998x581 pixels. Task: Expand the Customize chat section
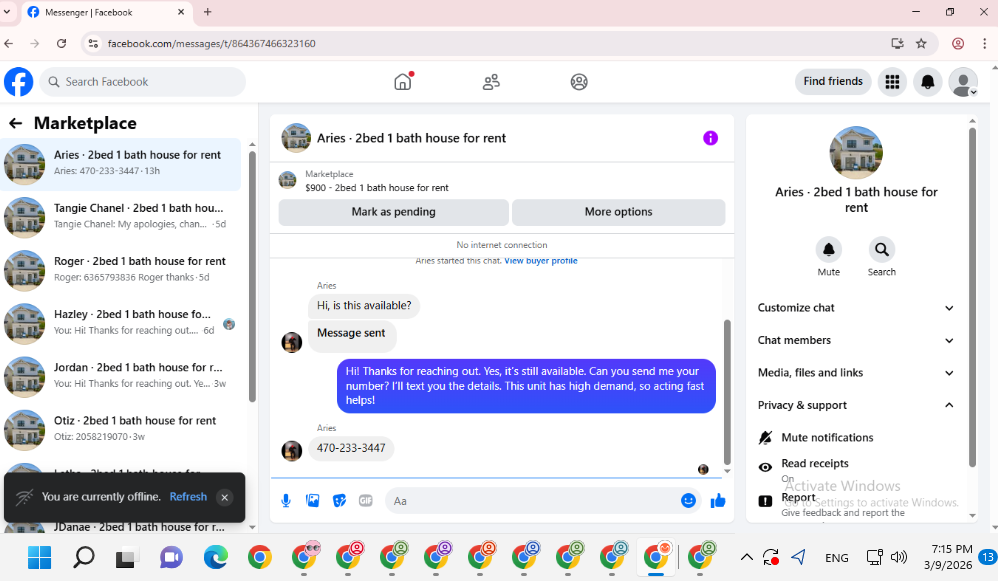(855, 308)
